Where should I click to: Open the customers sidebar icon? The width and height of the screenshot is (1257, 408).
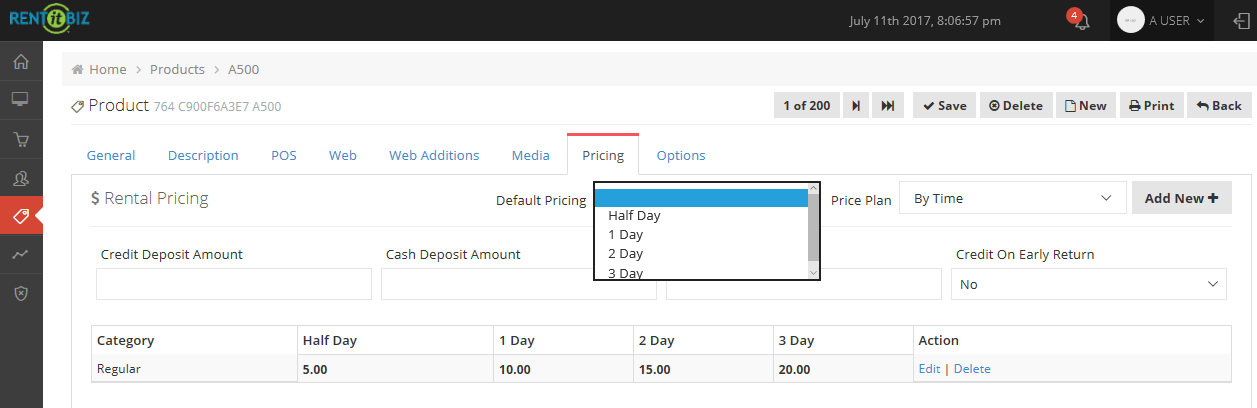[x=20, y=178]
